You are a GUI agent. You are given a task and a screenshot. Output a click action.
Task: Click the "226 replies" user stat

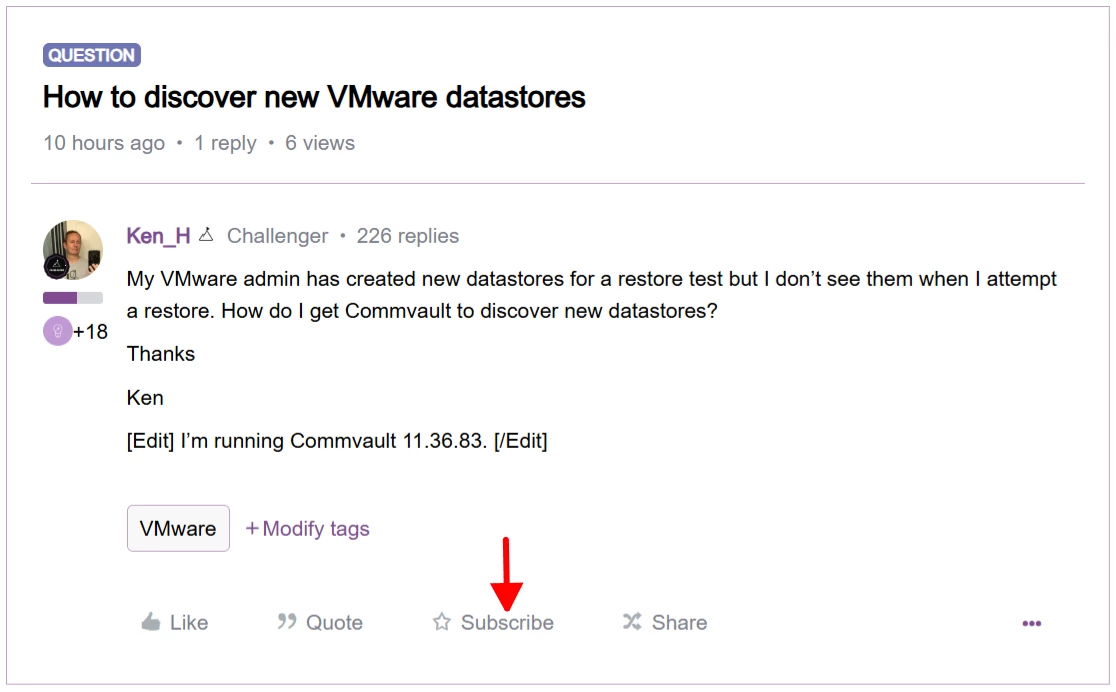(408, 236)
